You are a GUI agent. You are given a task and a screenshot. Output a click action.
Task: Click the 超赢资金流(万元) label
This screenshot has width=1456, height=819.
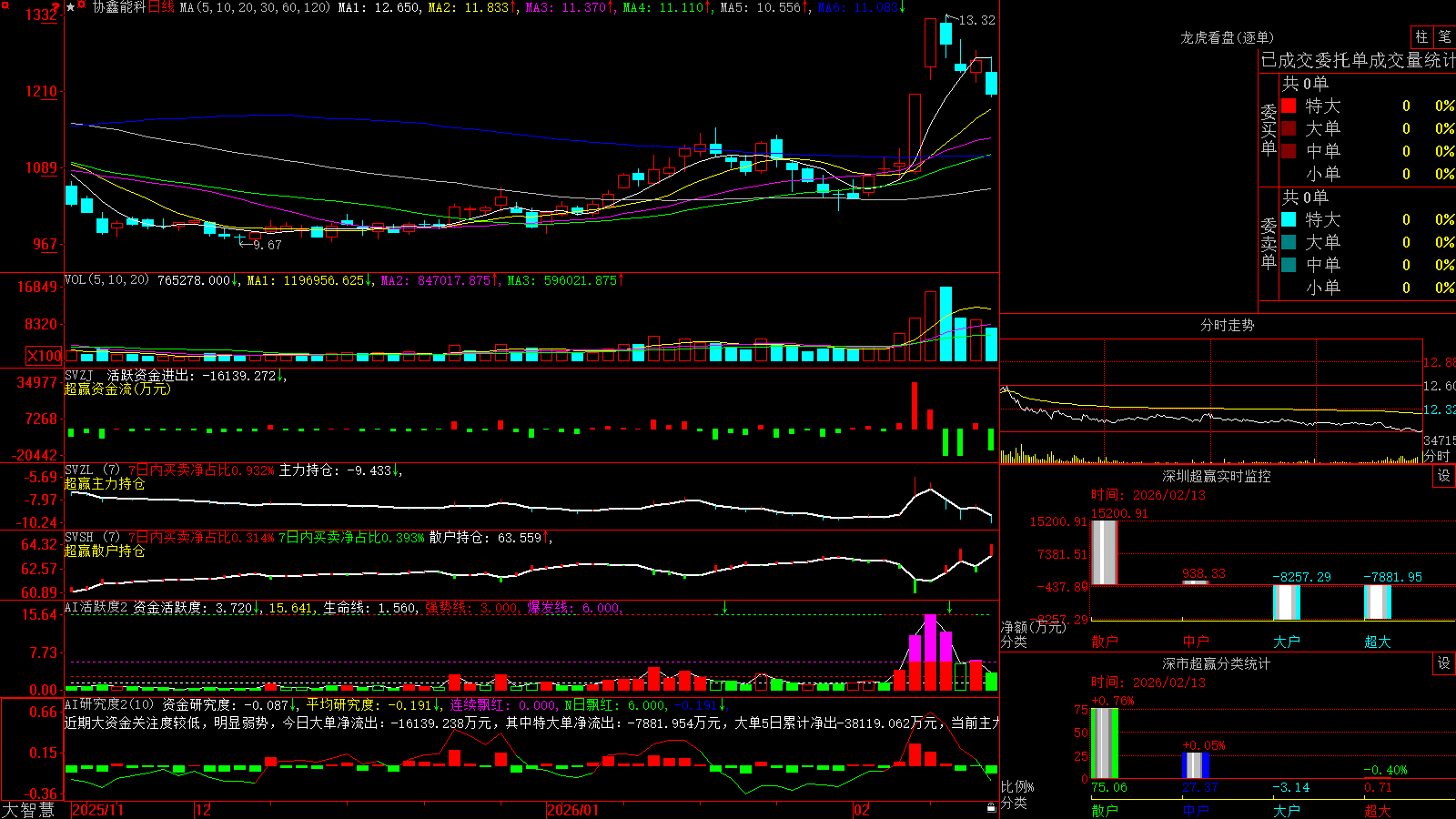point(117,389)
